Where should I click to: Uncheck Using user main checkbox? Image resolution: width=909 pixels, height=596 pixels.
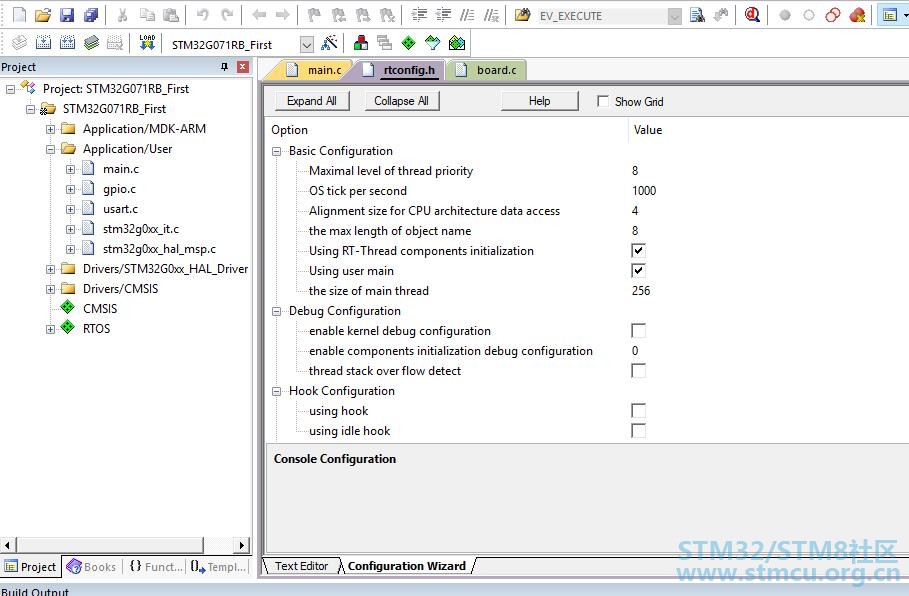coord(638,271)
